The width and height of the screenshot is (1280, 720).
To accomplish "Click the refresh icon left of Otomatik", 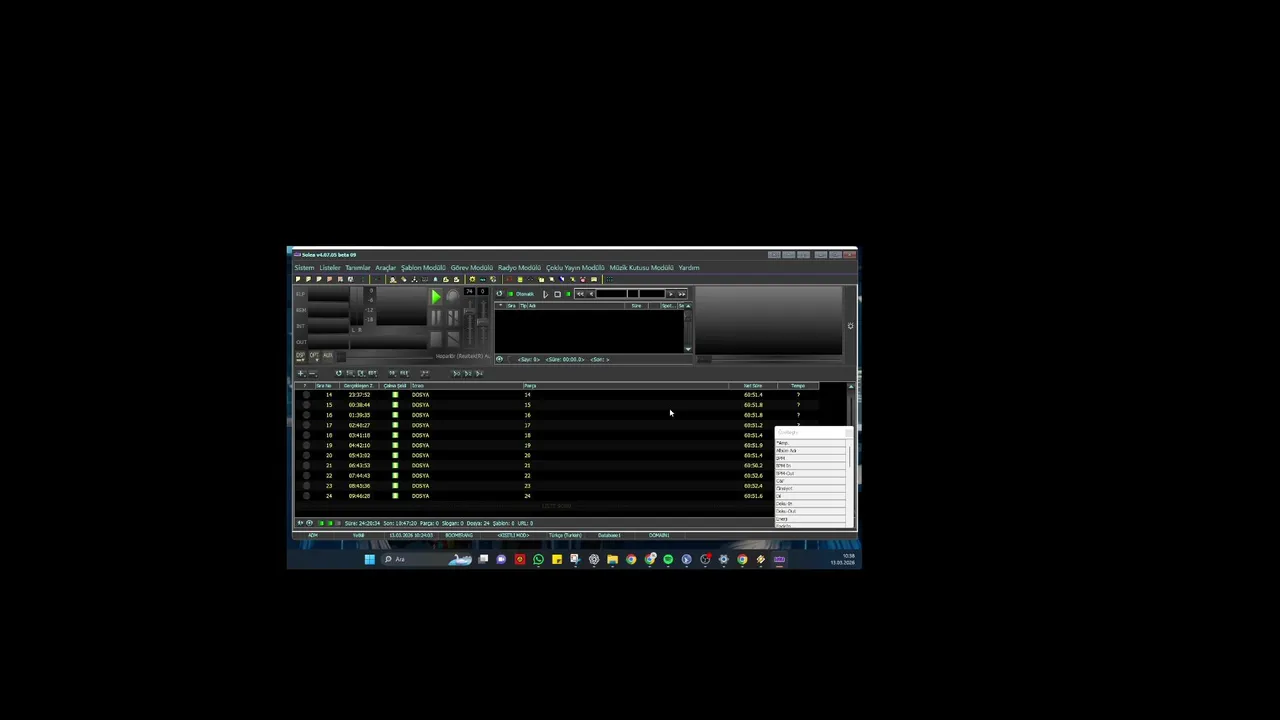I will tap(499, 294).
